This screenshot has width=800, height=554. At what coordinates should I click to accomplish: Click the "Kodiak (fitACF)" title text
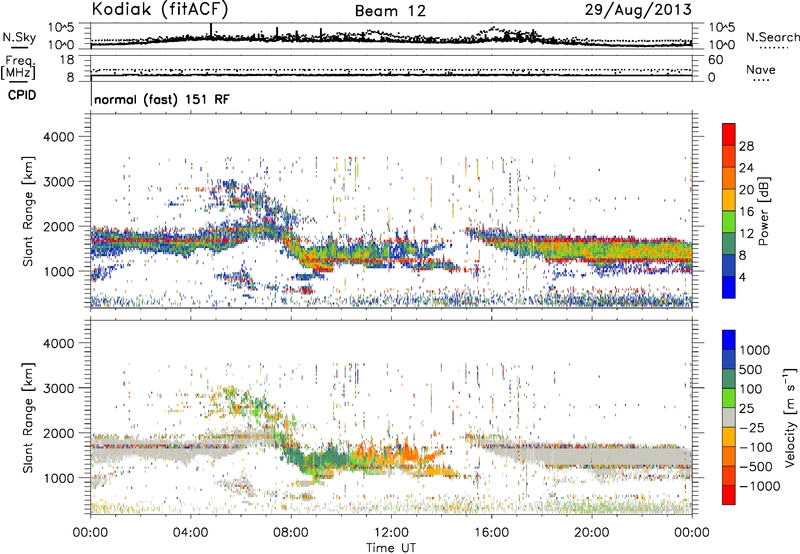point(160,10)
